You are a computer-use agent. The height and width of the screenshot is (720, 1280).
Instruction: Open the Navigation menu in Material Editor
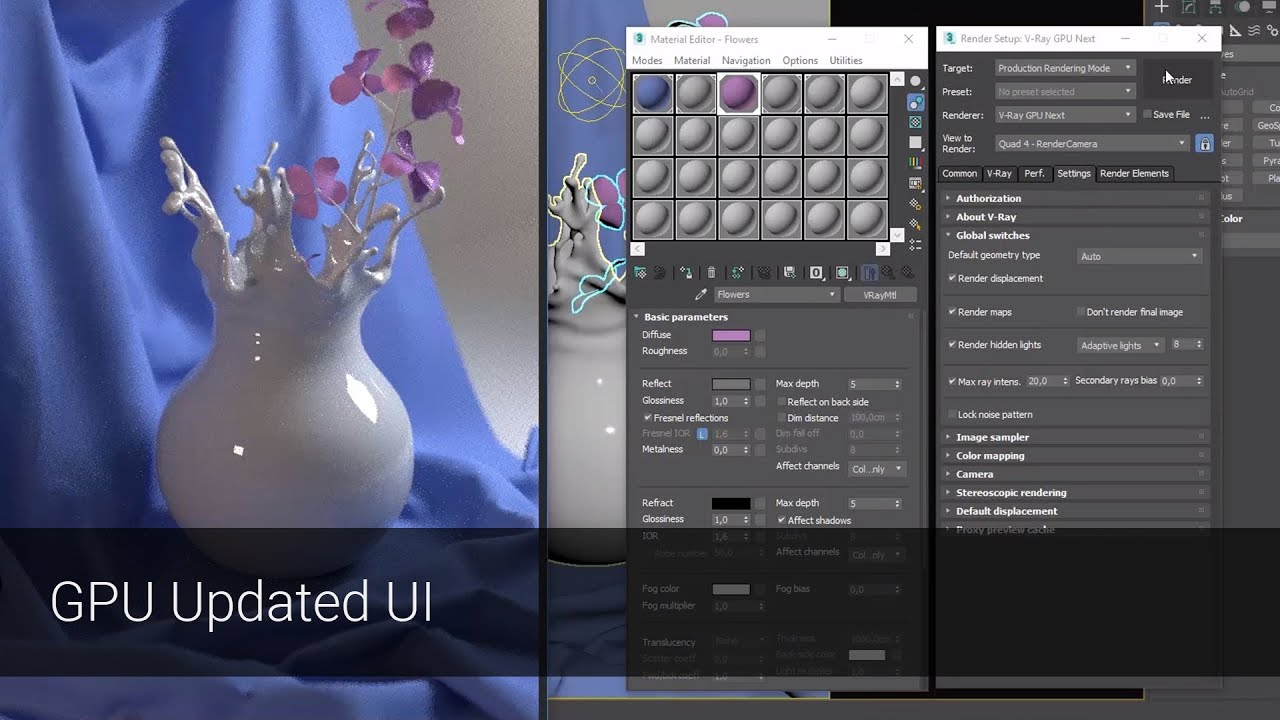coord(746,61)
